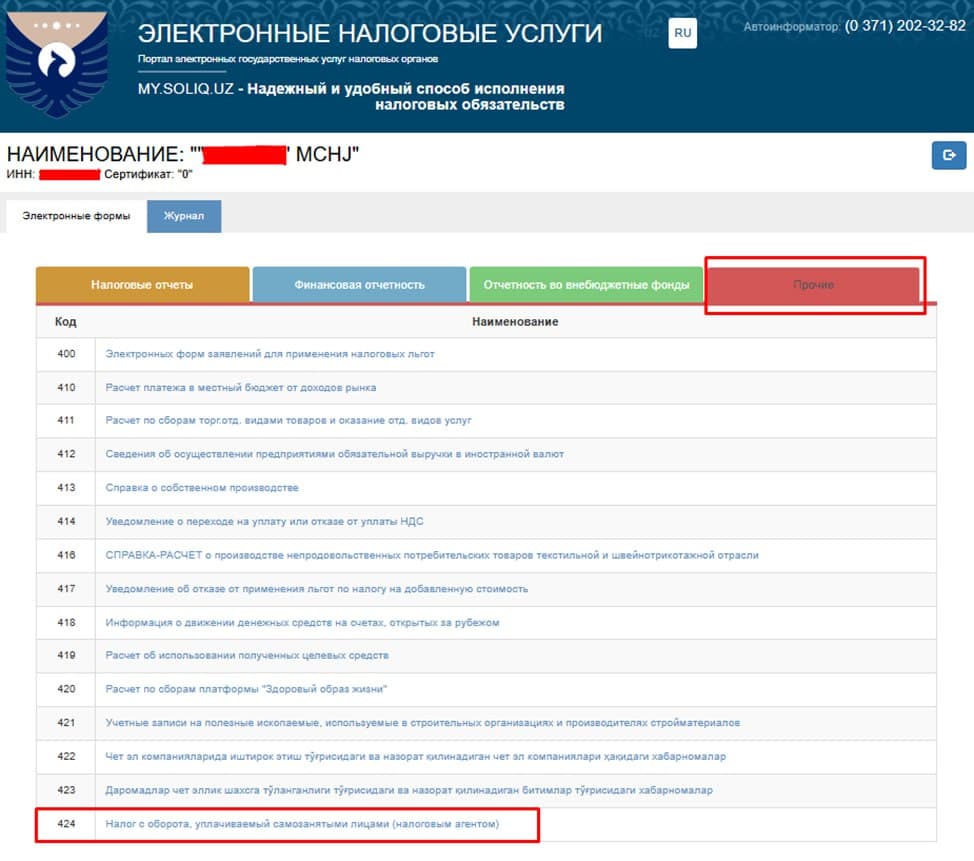Open the Журнал tab
The image size is (974, 861).
point(184,215)
